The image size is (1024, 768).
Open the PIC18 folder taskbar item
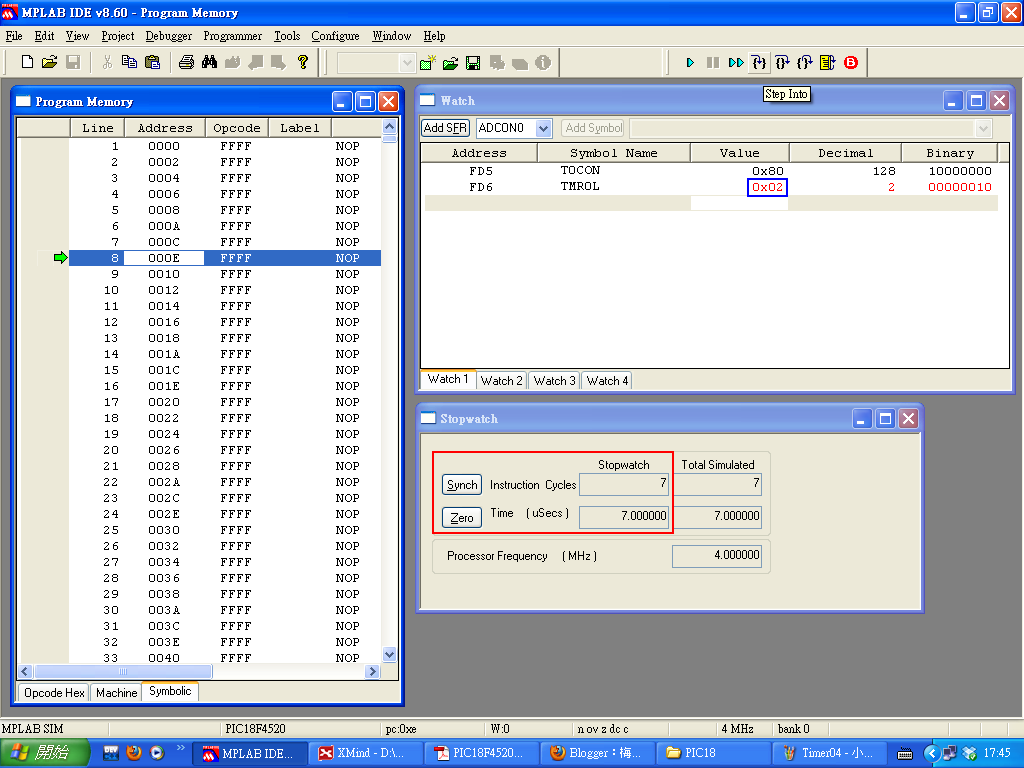(713, 753)
